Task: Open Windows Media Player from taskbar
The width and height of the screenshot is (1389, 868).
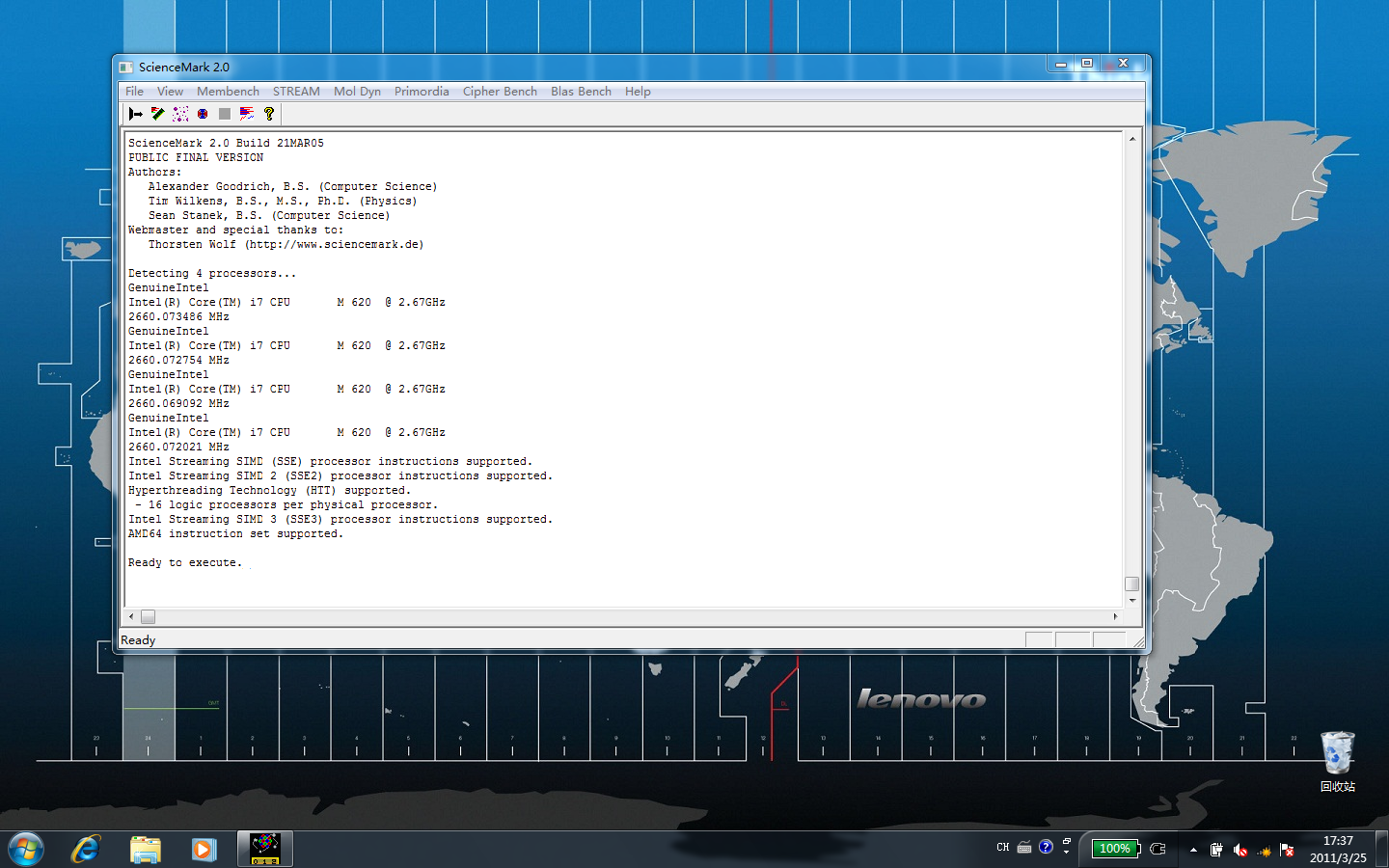Action: click(204, 849)
